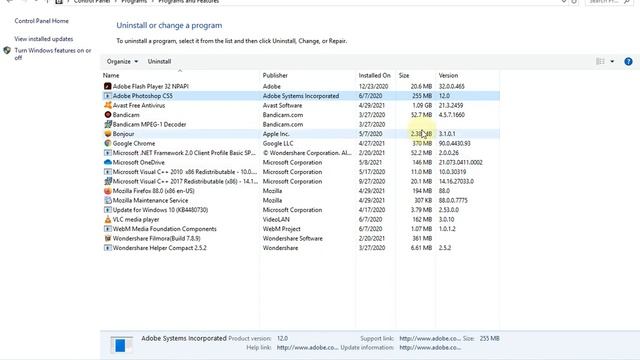
Task: Open View installed updates link
Action: [x=44, y=39]
